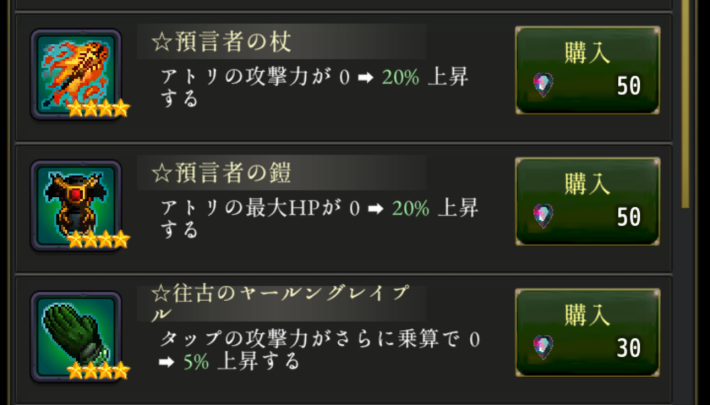Purchase 往古のヤールングレイプル with the 購入 button
This screenshot has width=710, height=405.
tap(587, 331)
